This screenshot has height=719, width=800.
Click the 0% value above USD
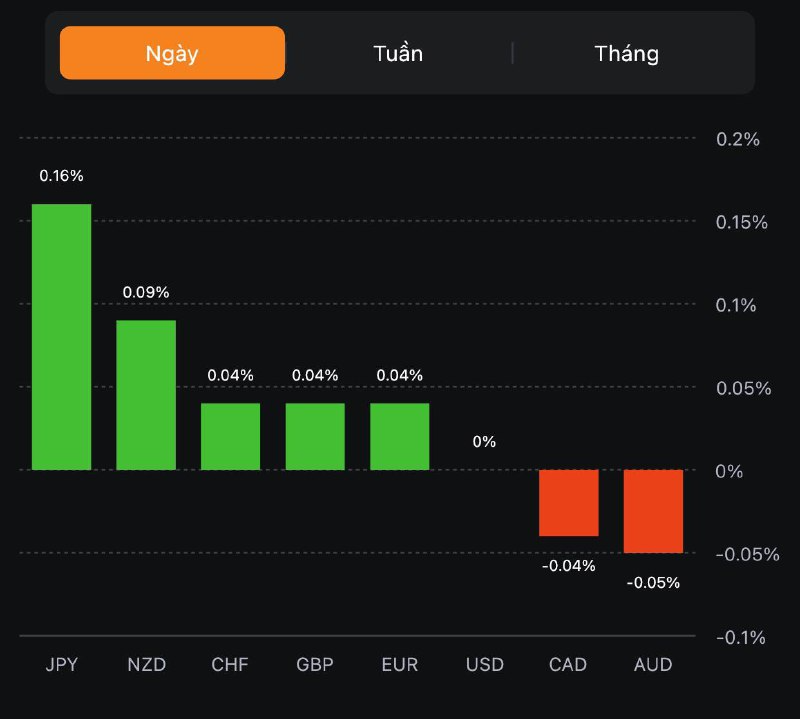[484, 441]
